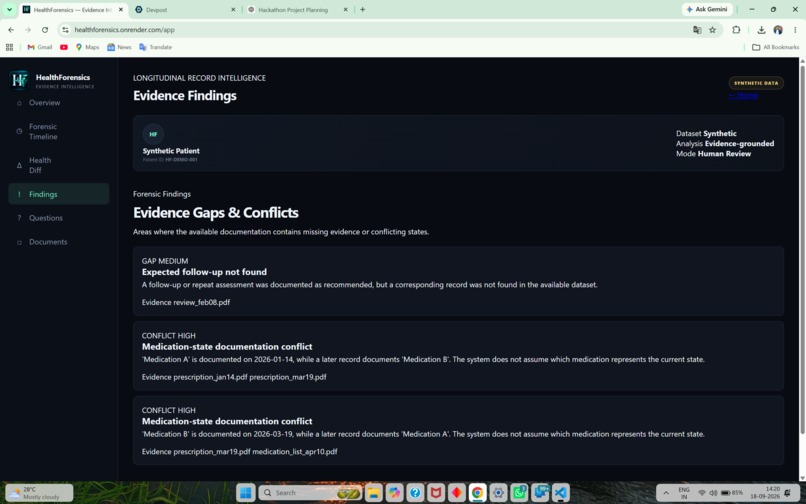Screen dimensions: 806x504
Task: Open File Explorer from the taskbar
Action: 374,493
